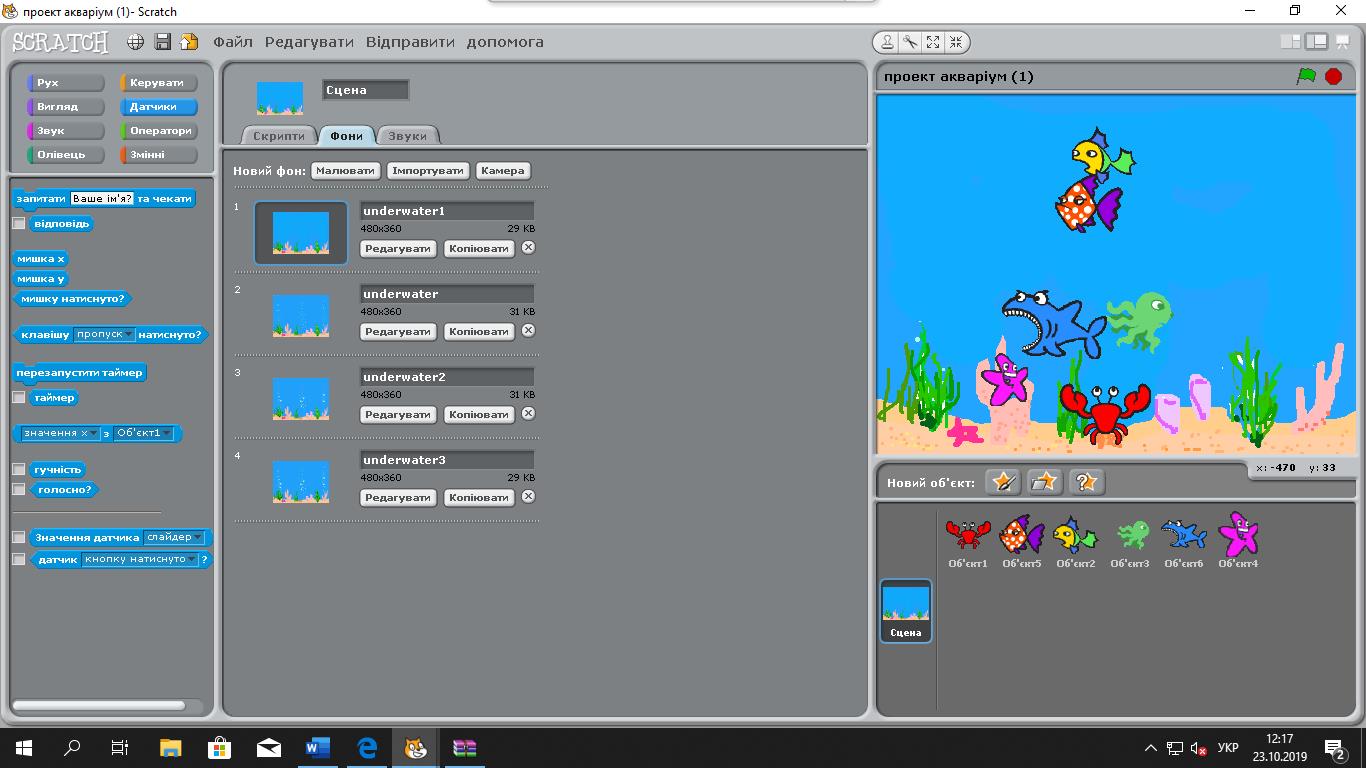
Task: Enable the Значення датчика checkbox
Action: pyautogui.click(x=19, y=538)
